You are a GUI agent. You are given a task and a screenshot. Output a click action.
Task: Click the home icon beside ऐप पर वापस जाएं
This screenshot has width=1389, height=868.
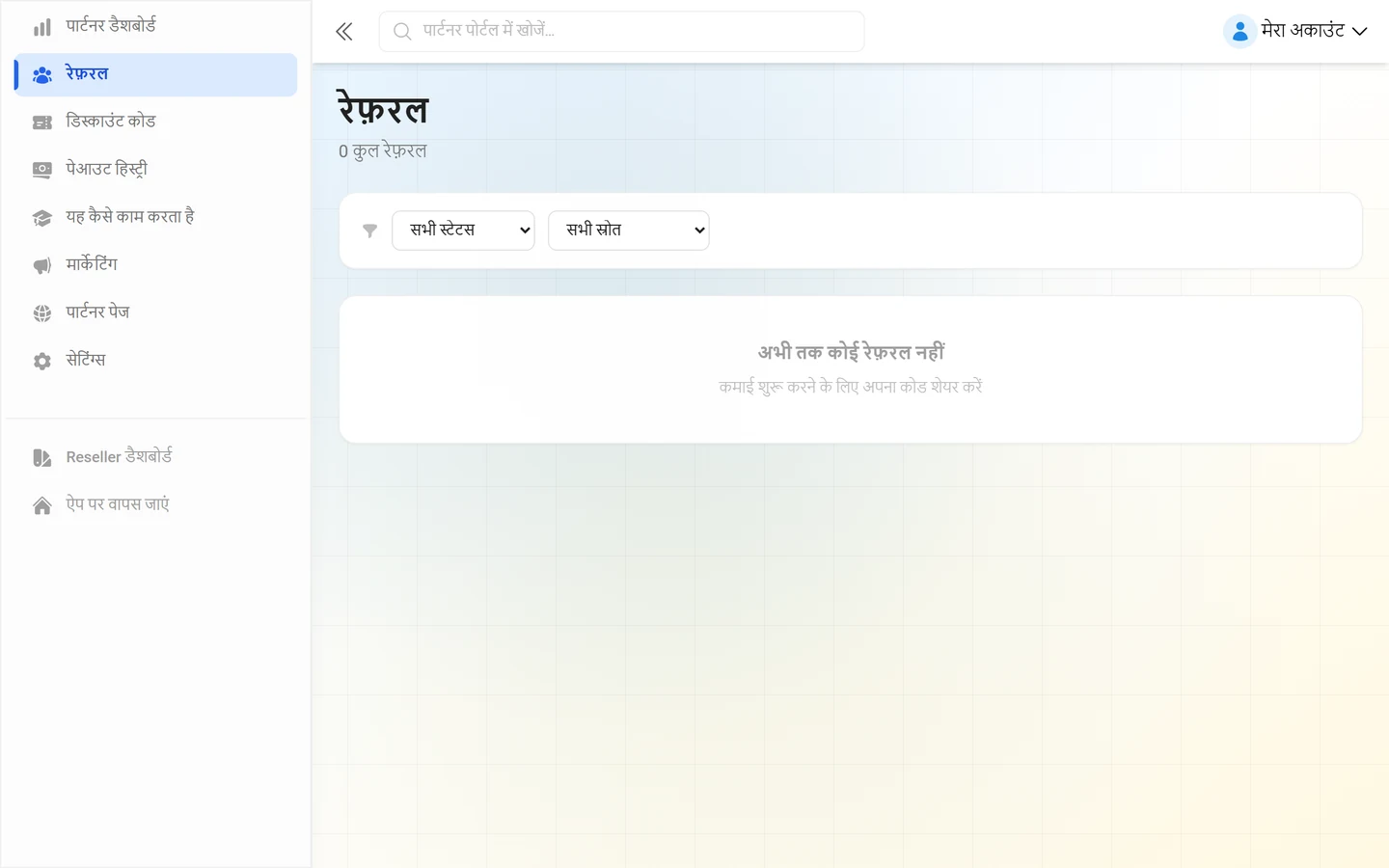coord(42,505)
